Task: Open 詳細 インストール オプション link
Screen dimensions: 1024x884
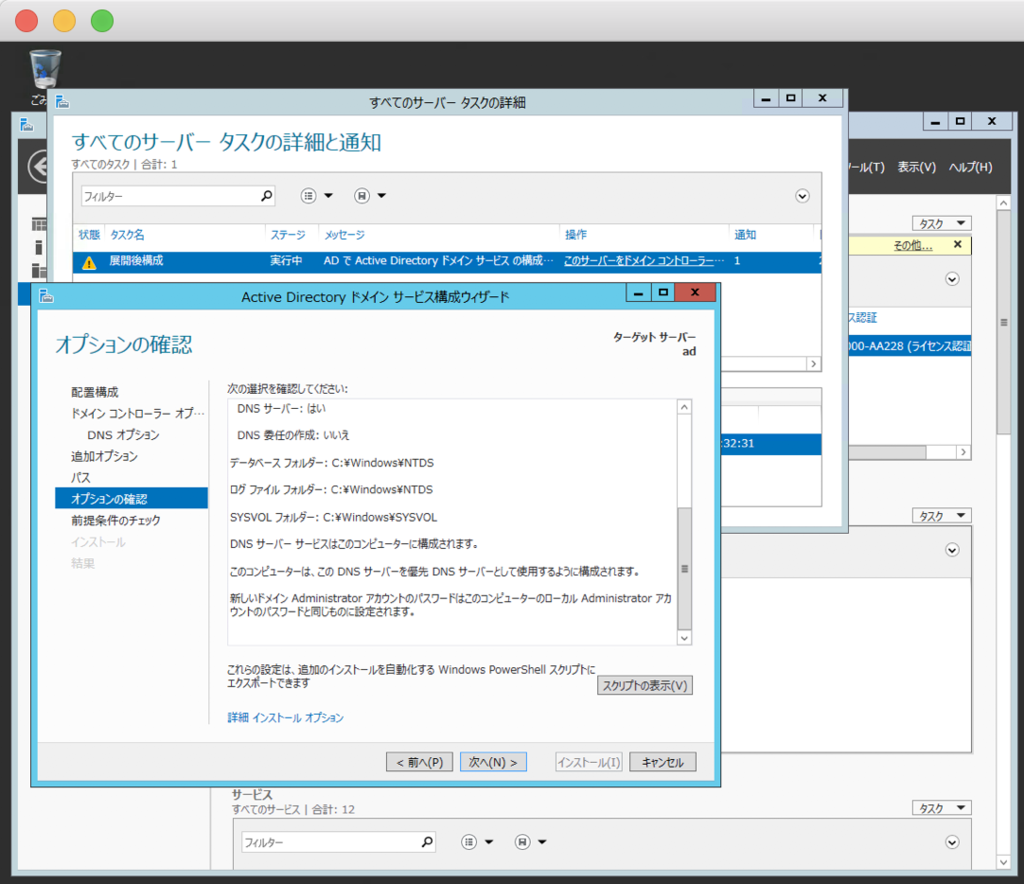Action: [x=285, y=718]
